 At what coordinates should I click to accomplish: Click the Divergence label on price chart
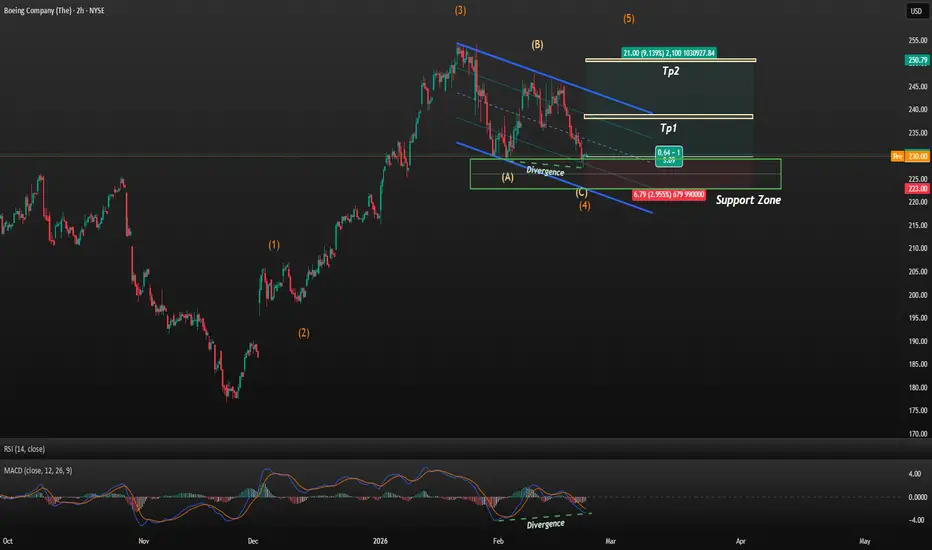coord(545,171)
